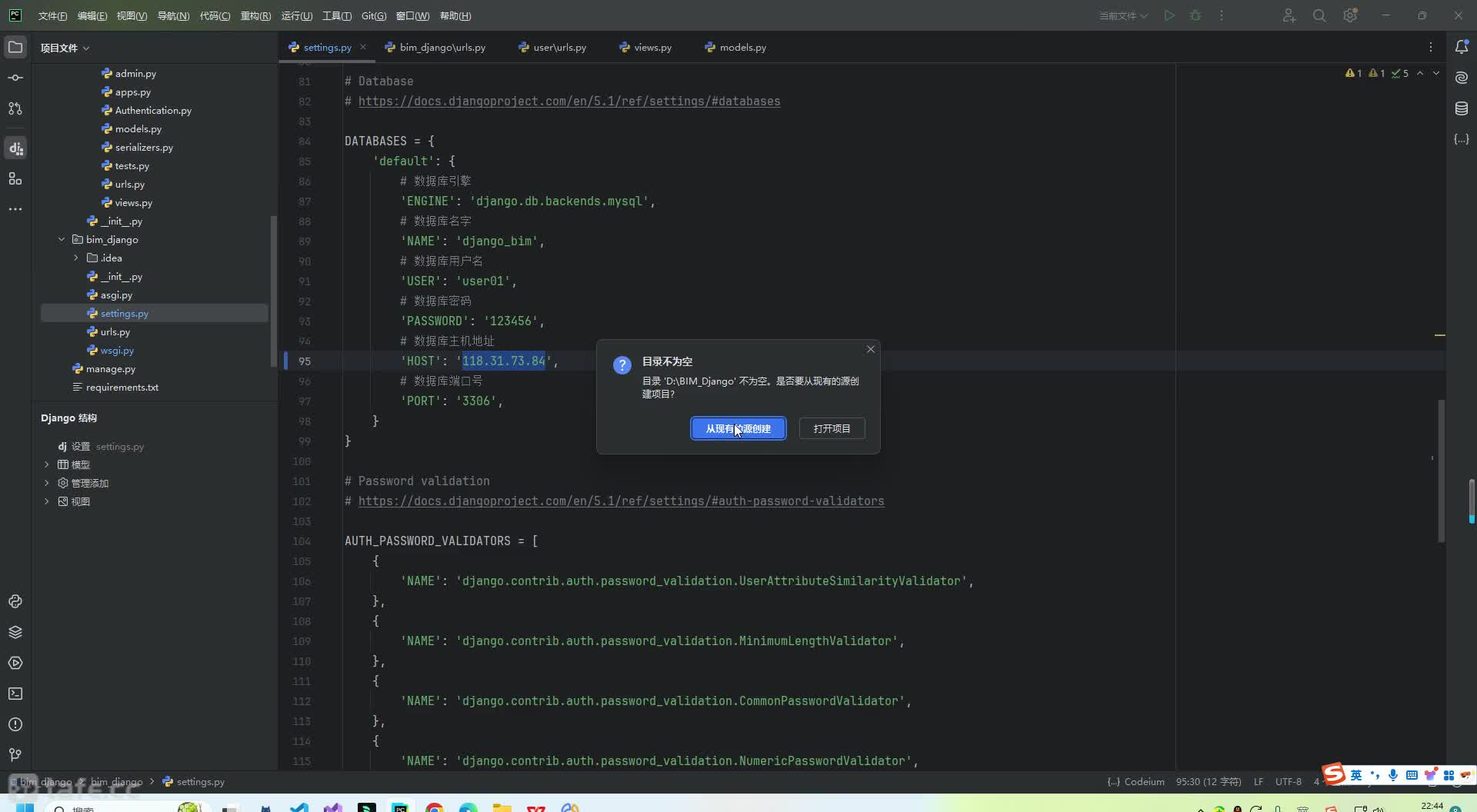Select requirements.txt in project tree
This screenshot has width=1477, height=812.
point(122,387)
